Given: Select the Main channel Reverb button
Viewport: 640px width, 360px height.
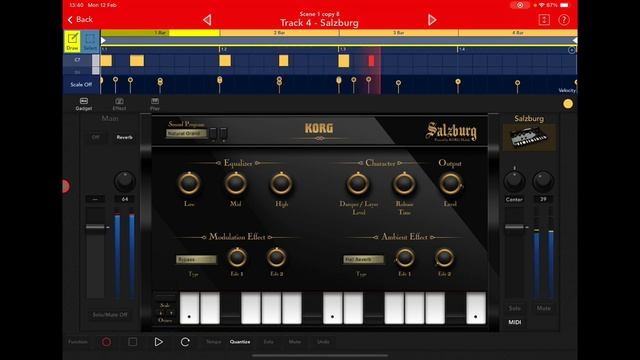Looking at the screenshot, I should point(124,137).
